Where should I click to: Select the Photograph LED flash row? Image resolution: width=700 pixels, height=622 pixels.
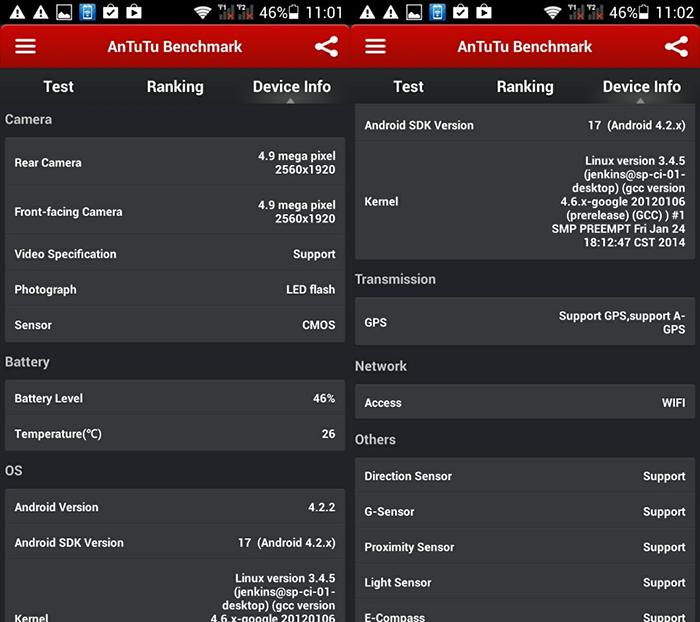click(x=175, y=289)
